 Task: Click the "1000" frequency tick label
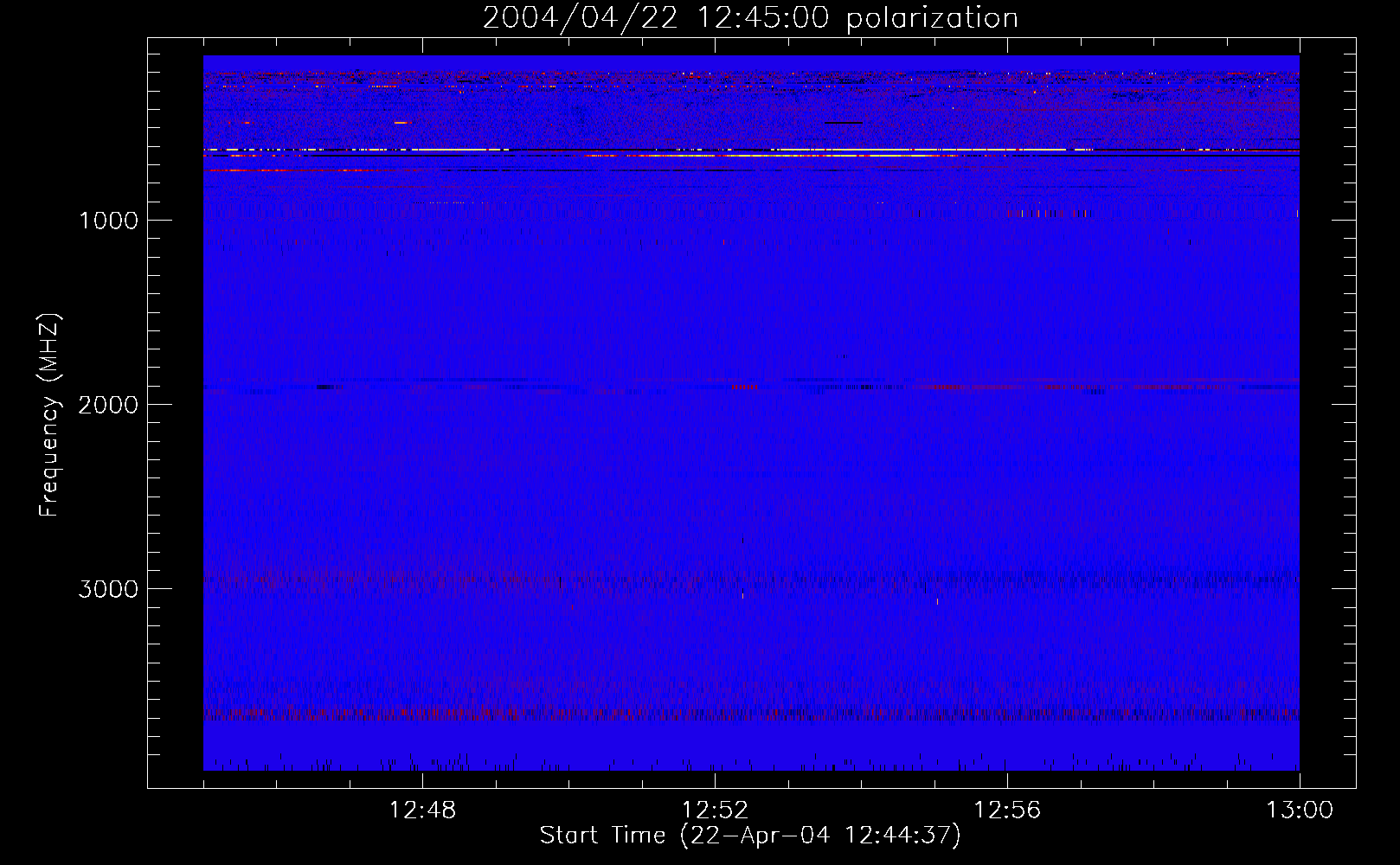[109, 221]
